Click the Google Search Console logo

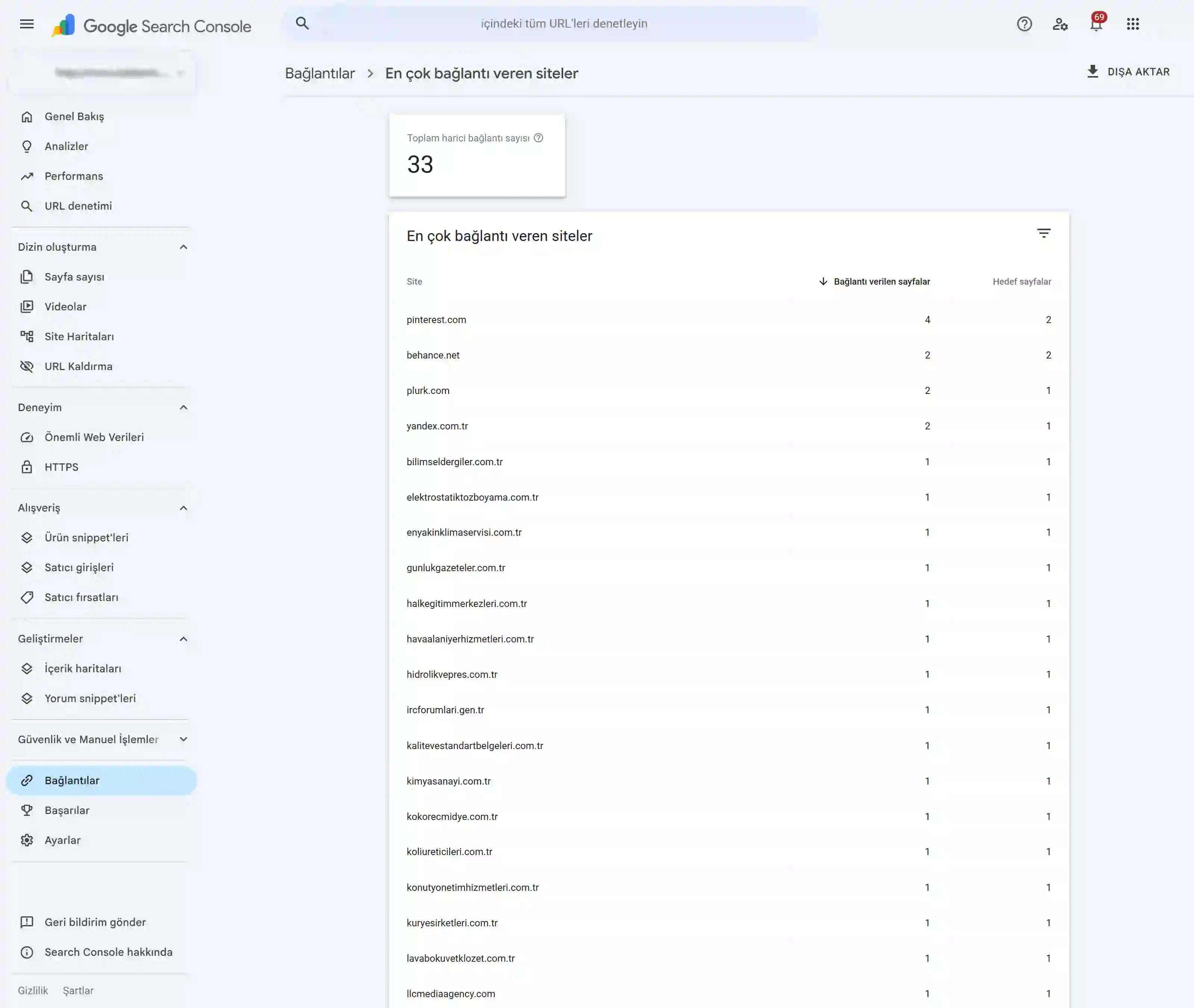tap(151, 26)
